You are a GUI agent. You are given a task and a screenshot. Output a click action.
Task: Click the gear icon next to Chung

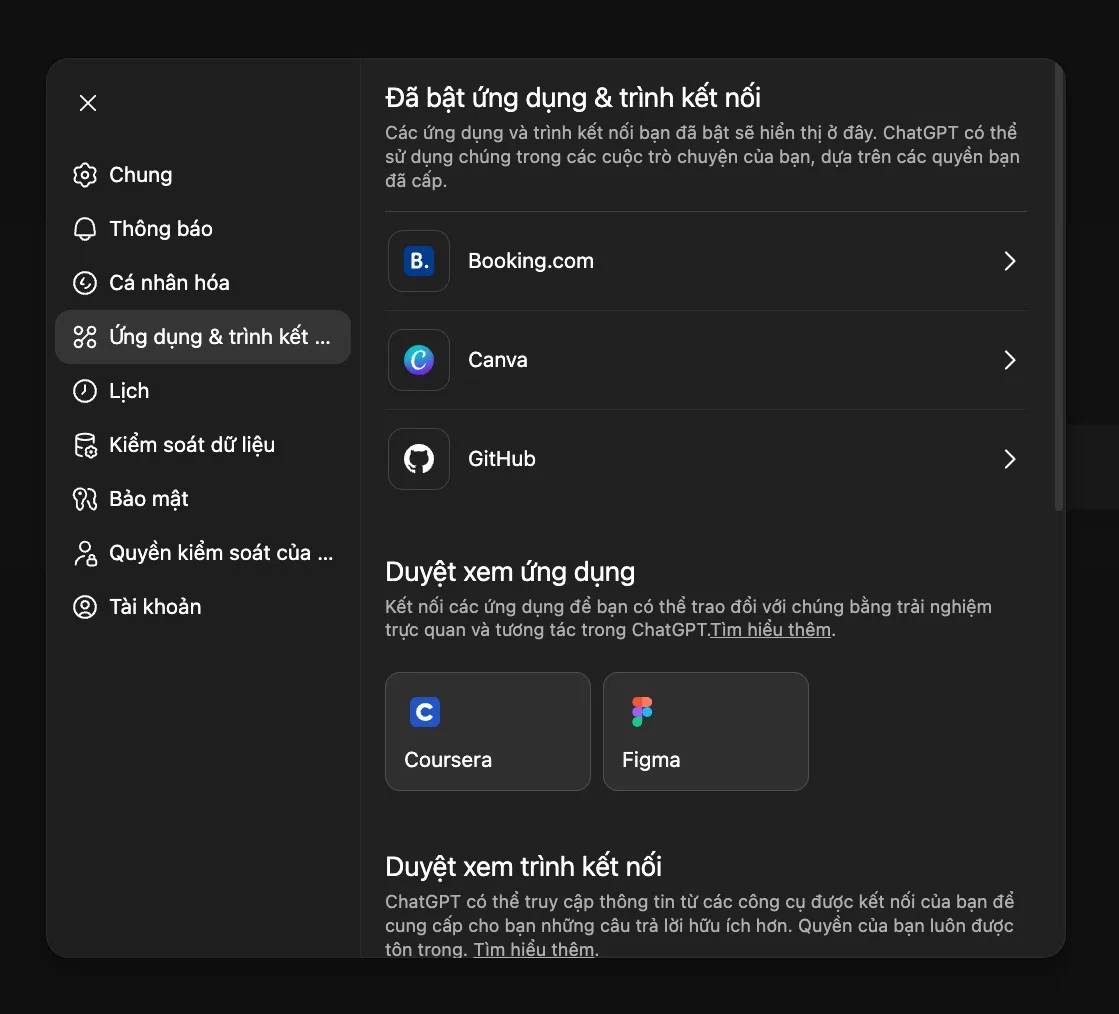click(85, 175)
